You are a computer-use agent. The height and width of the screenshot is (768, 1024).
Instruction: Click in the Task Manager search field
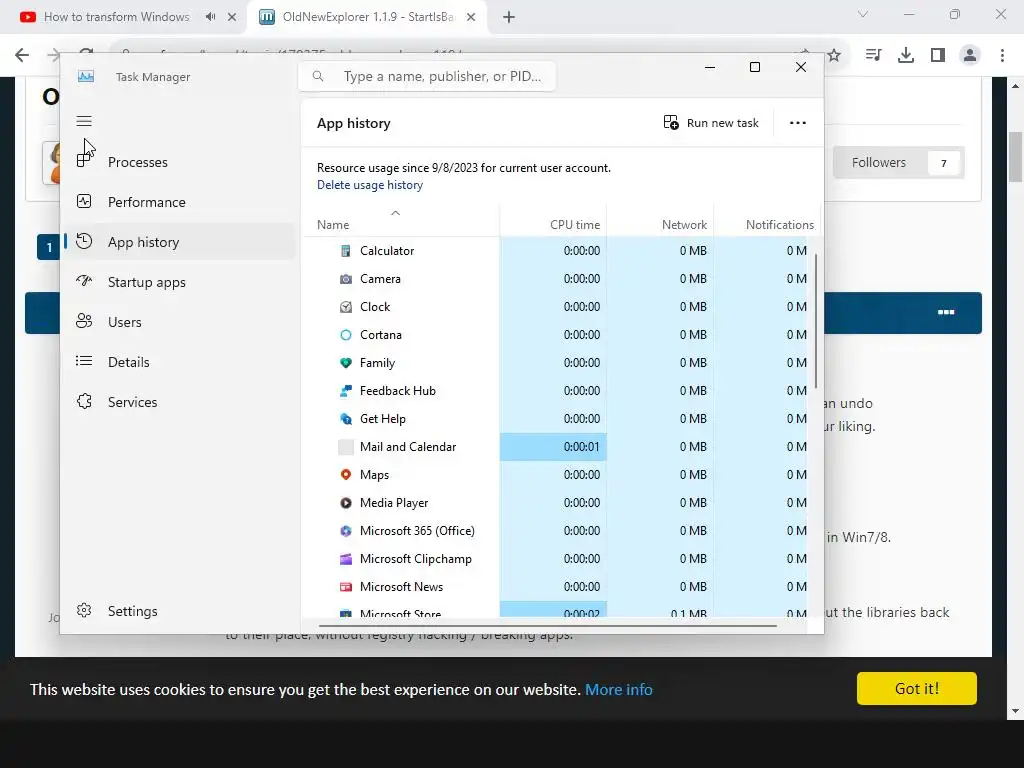[x=427, y=76]
